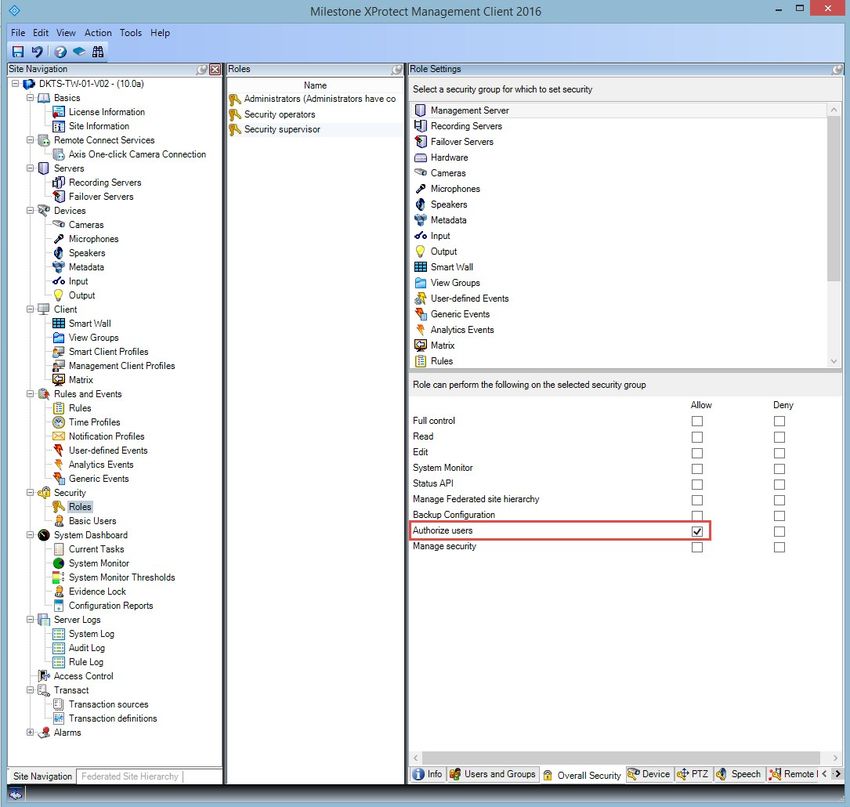Viewport: 850px width, 807px height.
Task: Allow Status API permission
Action: click(697, 484)
